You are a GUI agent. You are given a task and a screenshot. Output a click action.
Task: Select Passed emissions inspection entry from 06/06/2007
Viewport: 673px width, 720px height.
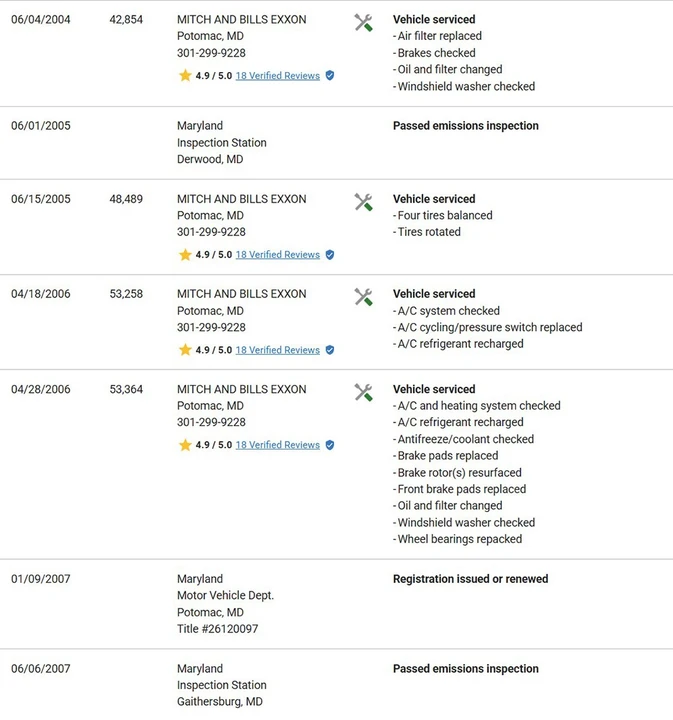[465, 669]
